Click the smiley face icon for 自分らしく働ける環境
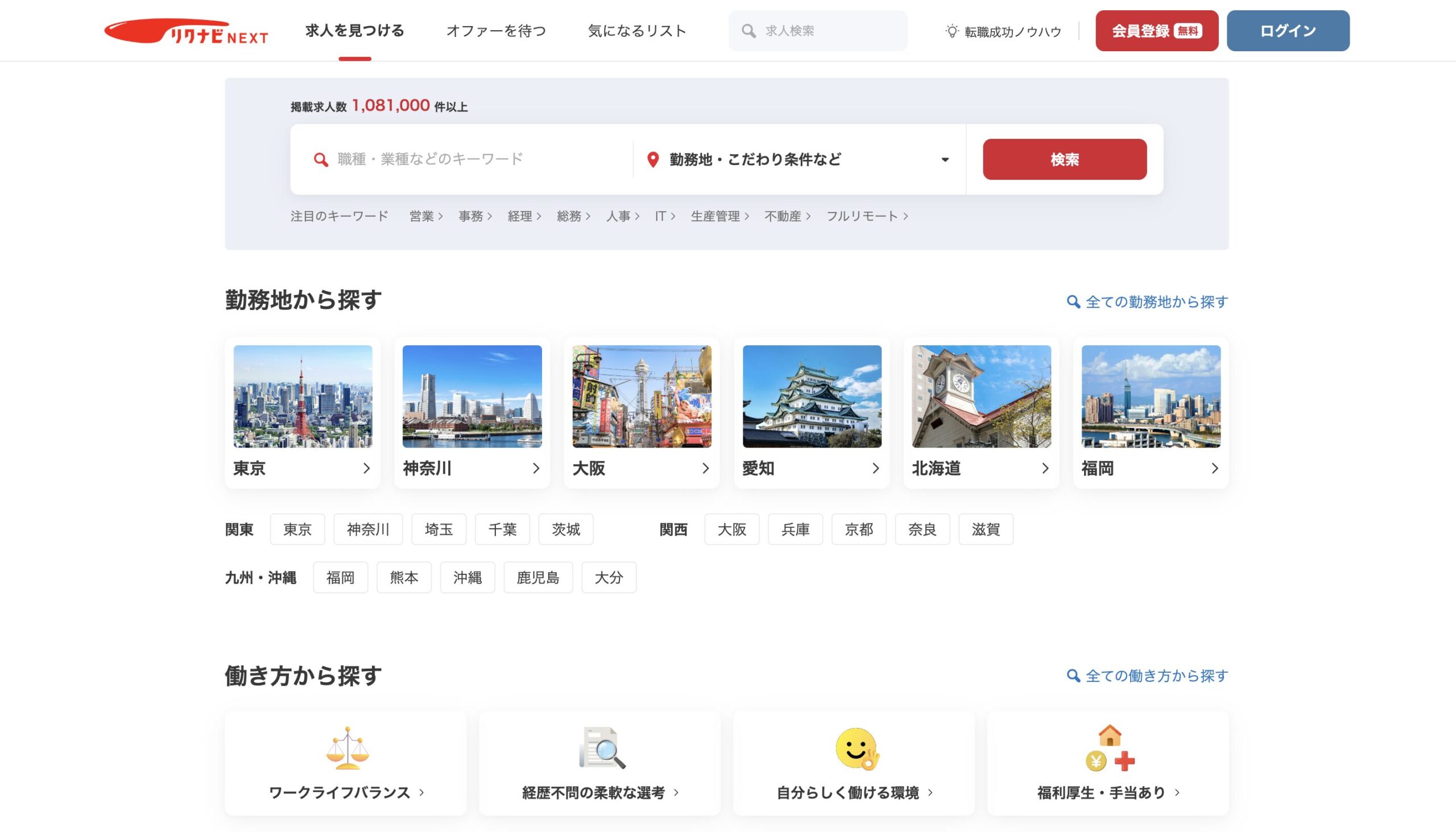 (x=856, y=748)
